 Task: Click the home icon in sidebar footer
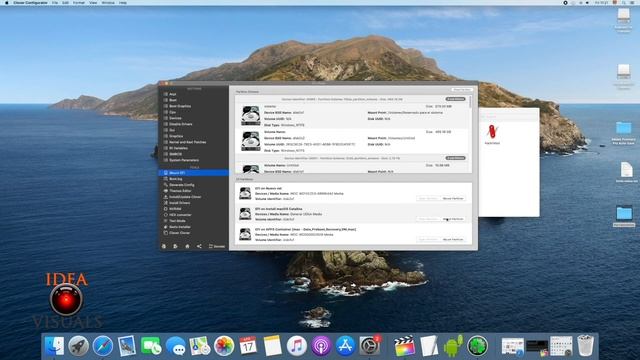[187, 246]
